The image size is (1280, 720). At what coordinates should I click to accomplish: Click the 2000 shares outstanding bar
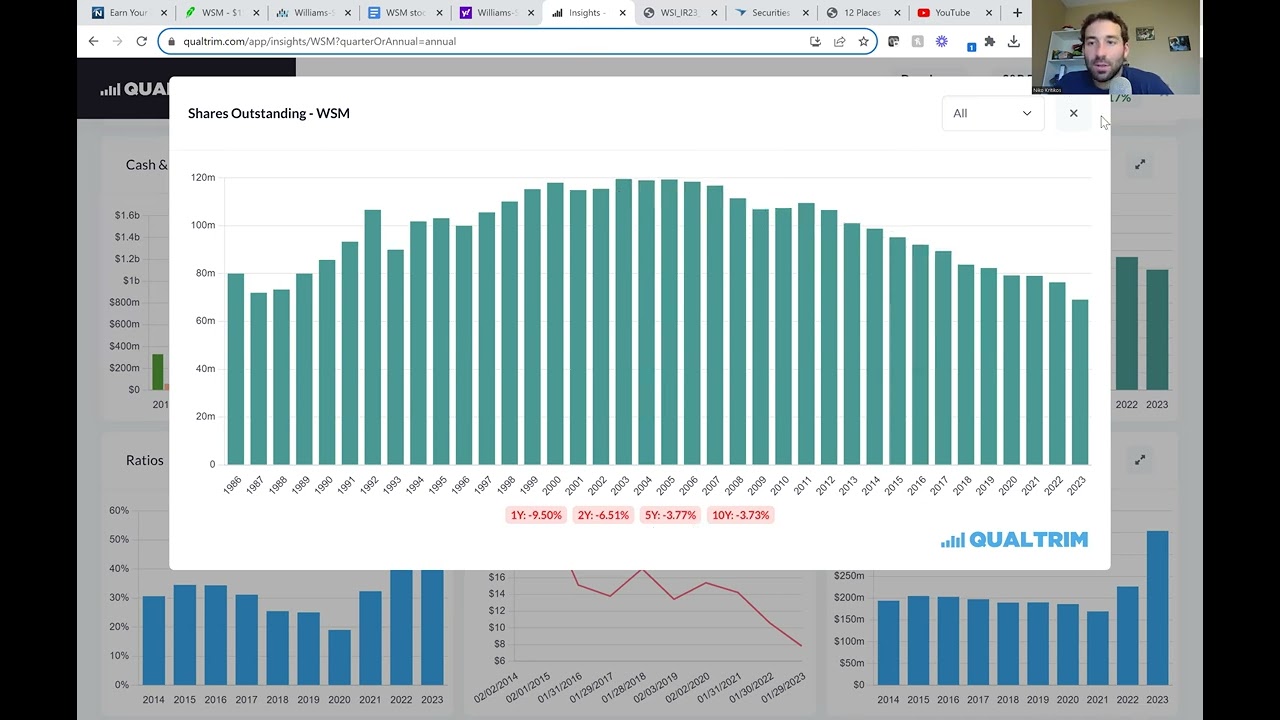555,324
